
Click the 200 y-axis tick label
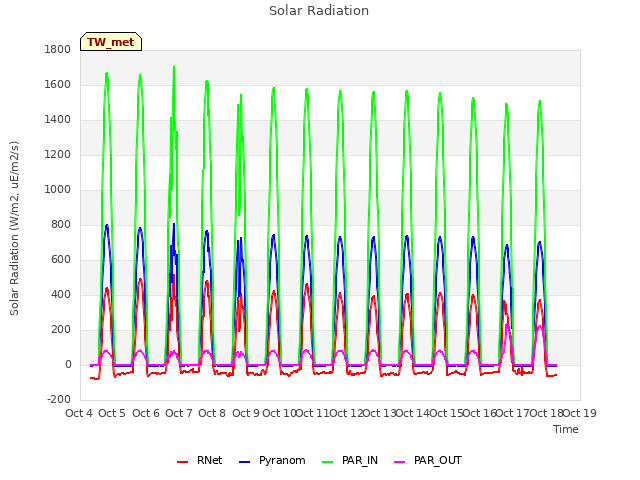(61, 330)
